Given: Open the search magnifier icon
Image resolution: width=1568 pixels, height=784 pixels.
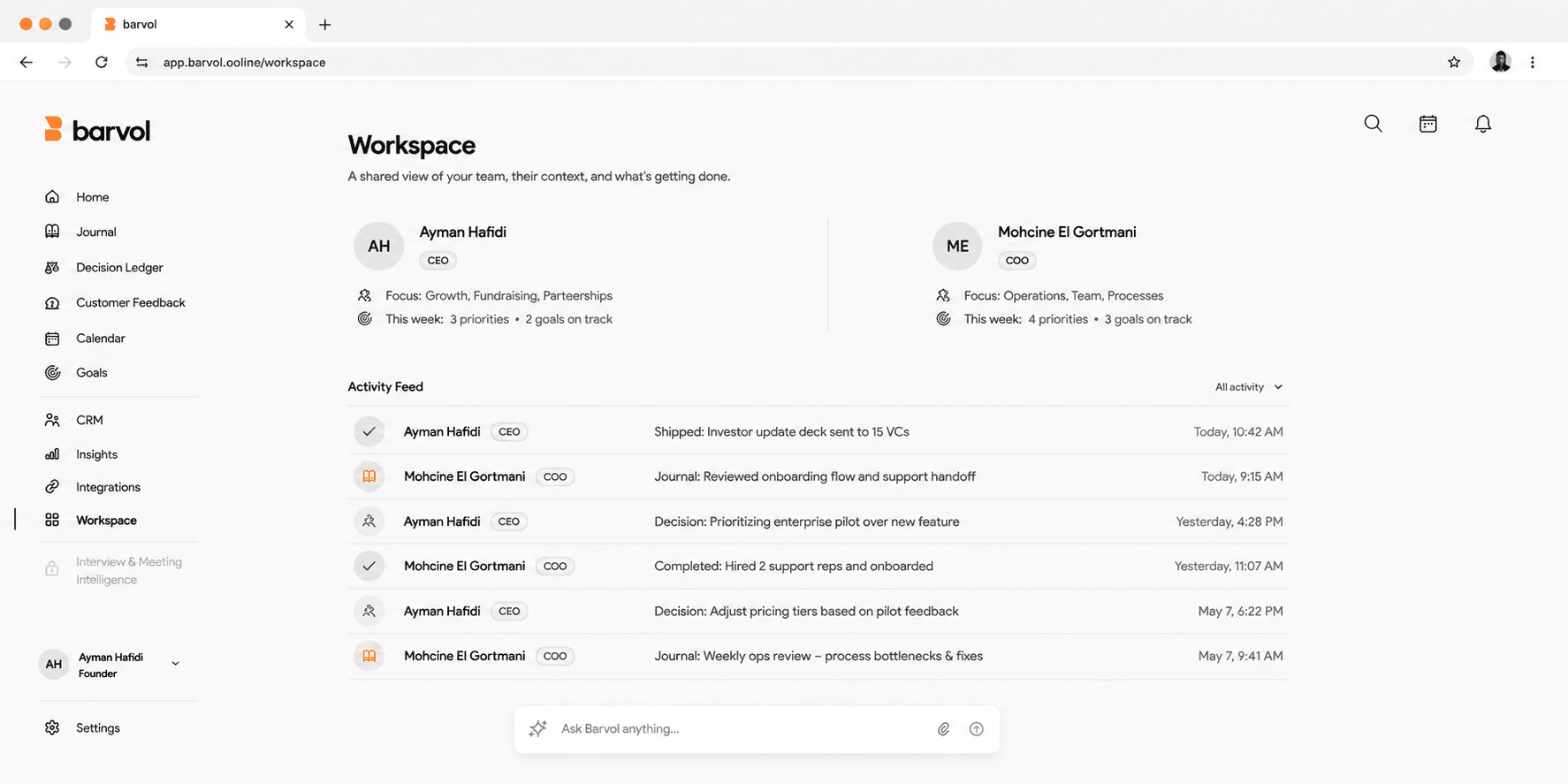Looking at the screenshot, I should [x=1373, y=124].
